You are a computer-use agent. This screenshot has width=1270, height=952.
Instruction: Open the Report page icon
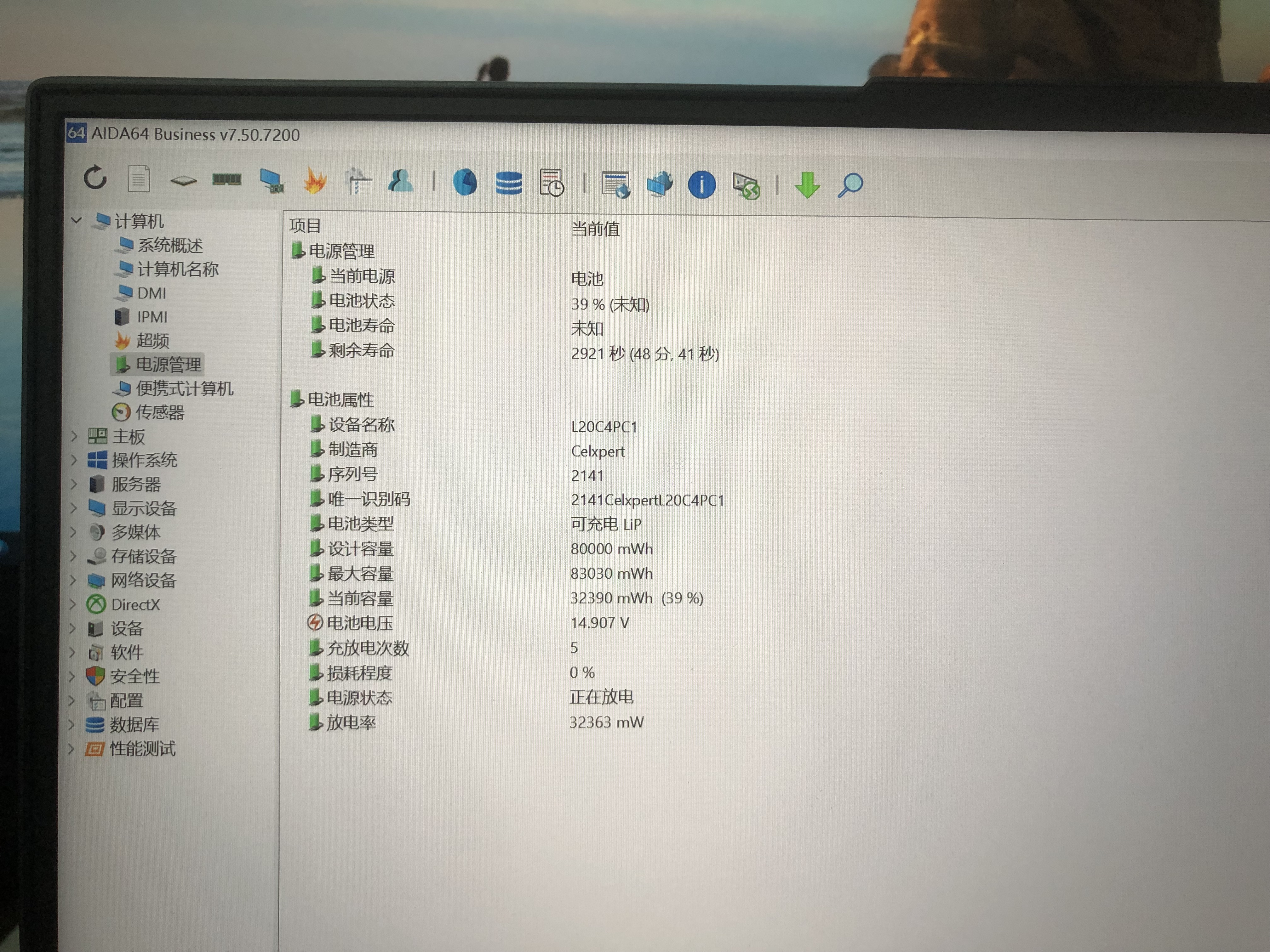click(x=138, y=179)
